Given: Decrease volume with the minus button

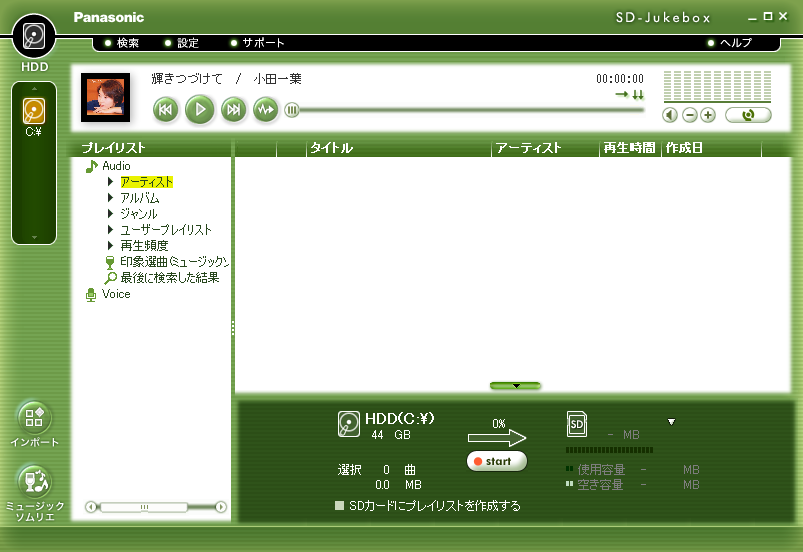Looking at the screenshot, I should click(690, 115).
